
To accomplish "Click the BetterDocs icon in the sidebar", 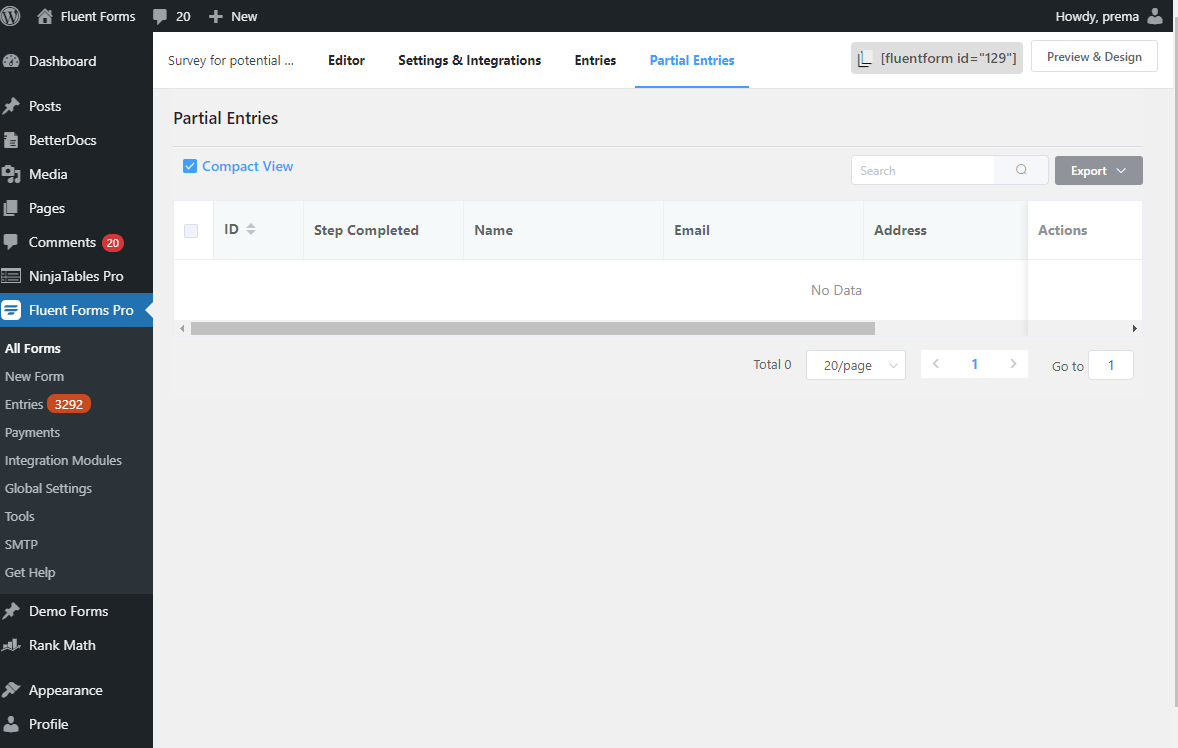I will click(x=11, y=140).
